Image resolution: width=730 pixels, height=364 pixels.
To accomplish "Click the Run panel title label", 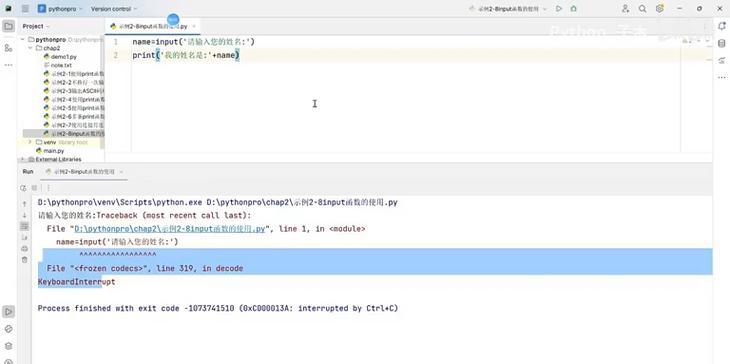I will pyautogui.click(x=28, y=172).
